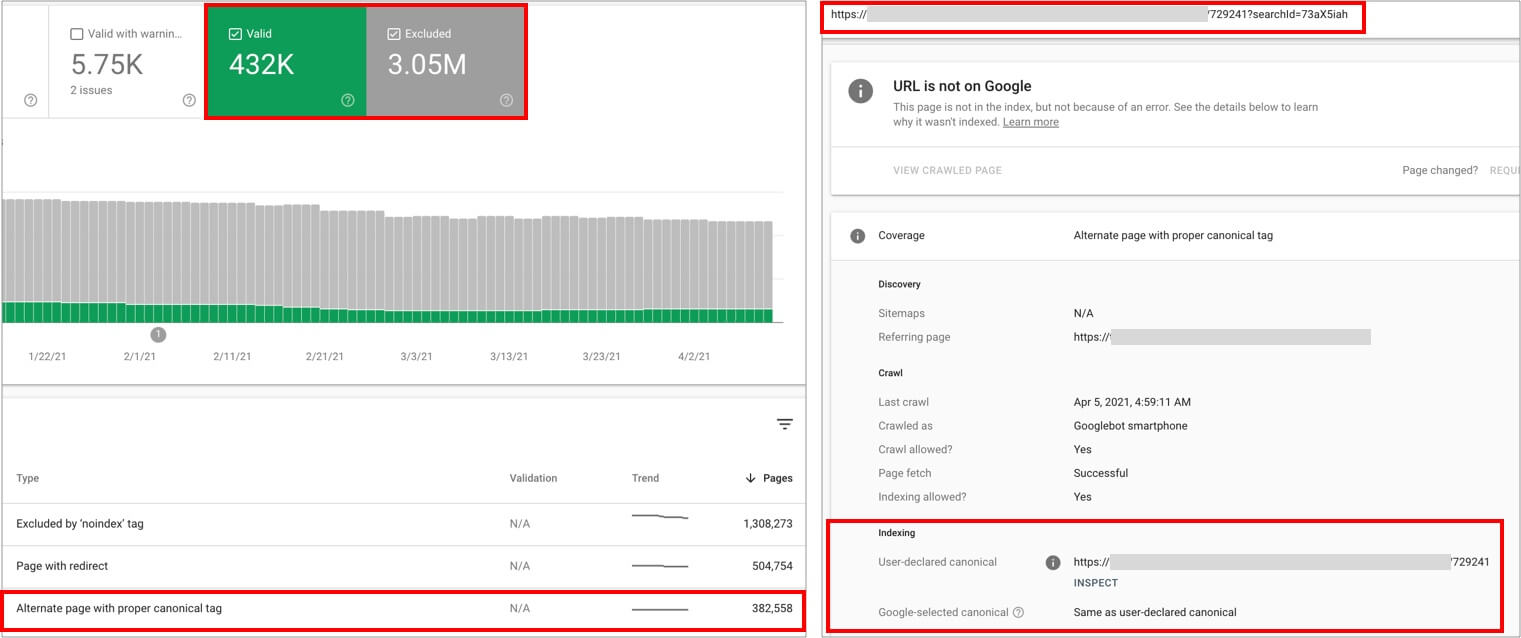Click the info icon beside User-declared canonical
Screen dimensions: 1521x638
[x=1052, y=563]
